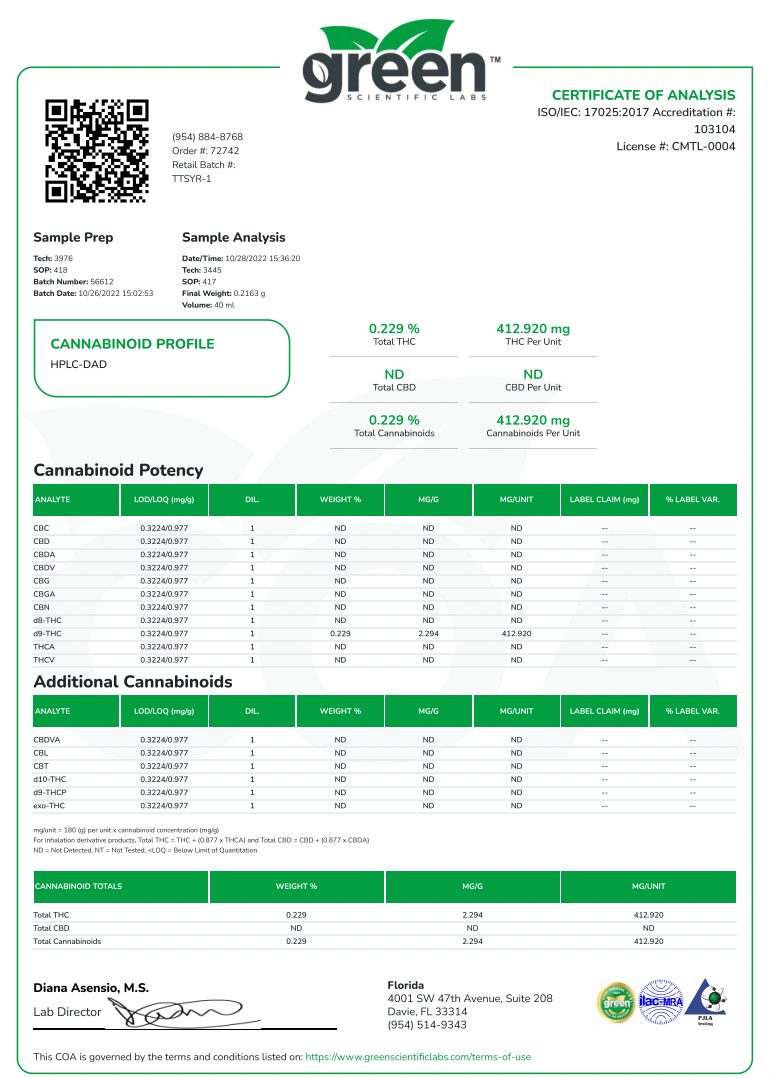Image resolution: width=770 pixels, height=1078 pixels.
Task: Click the 412.920 mg THC Per Unit value
Action: [533, 329]
